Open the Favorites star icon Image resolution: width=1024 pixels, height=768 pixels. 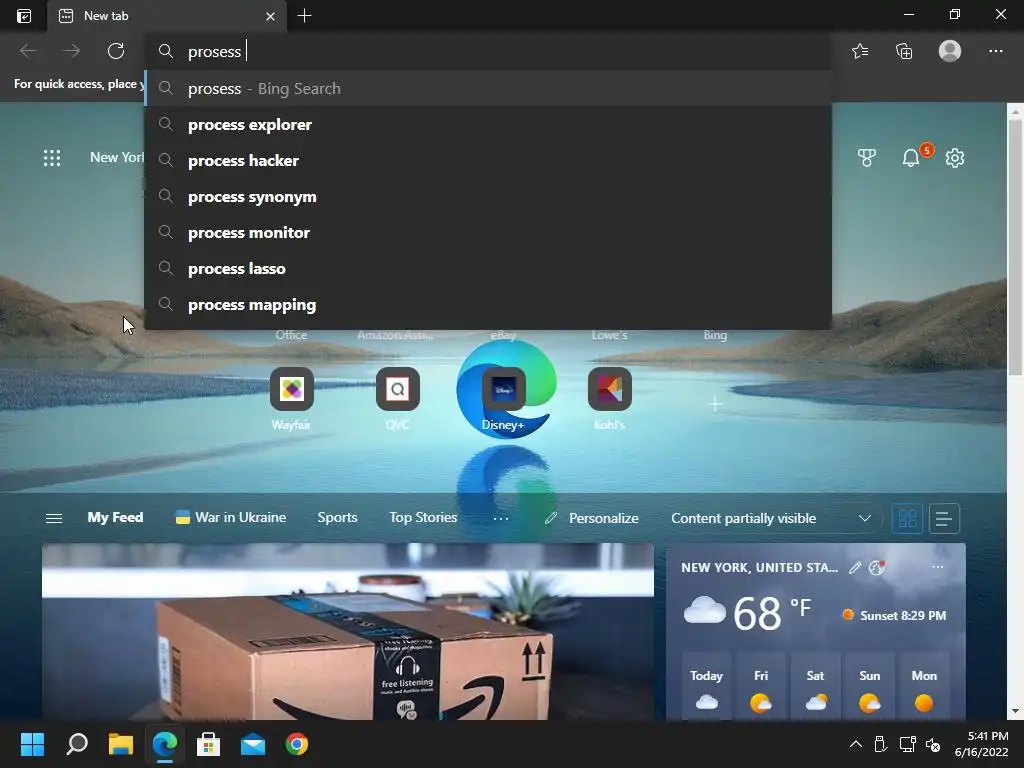pos(860,51)
